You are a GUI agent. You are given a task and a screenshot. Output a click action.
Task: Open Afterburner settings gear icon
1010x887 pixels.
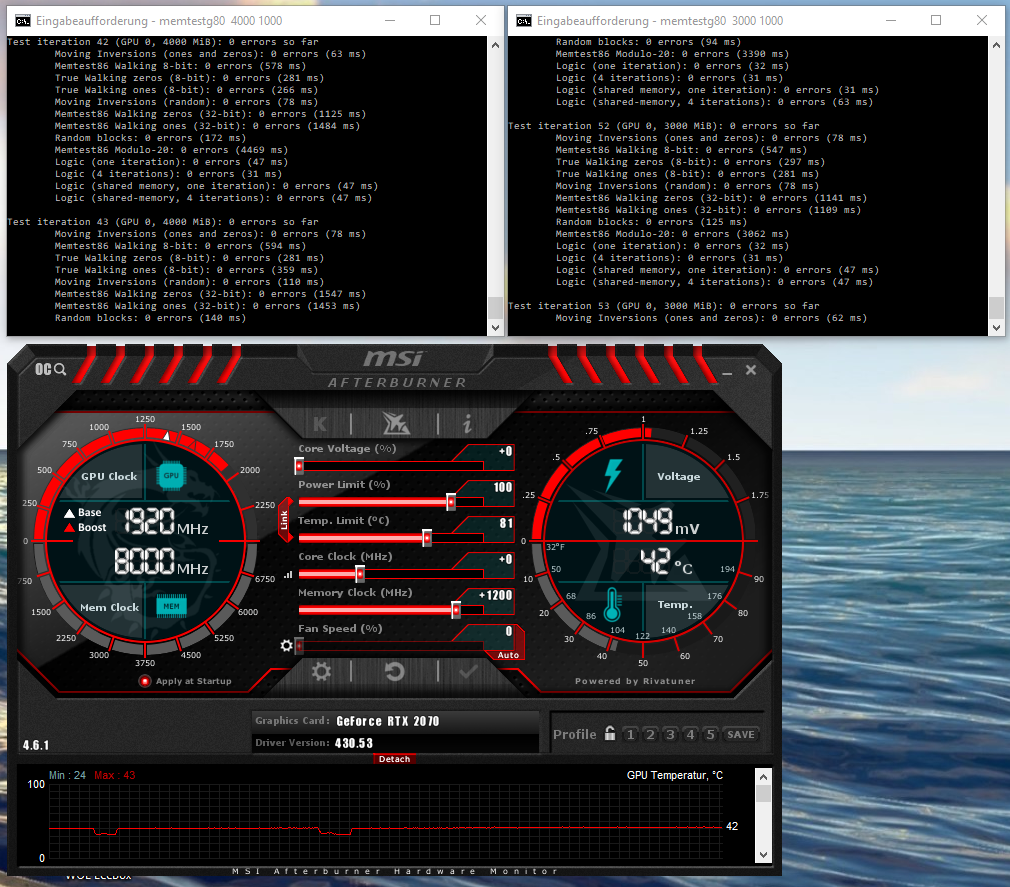click(x=321, y=672)
